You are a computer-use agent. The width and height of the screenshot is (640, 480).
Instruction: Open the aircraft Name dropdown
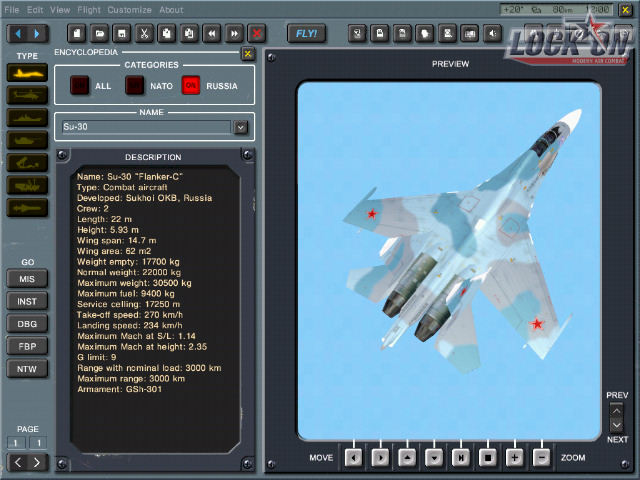[240, 127]
